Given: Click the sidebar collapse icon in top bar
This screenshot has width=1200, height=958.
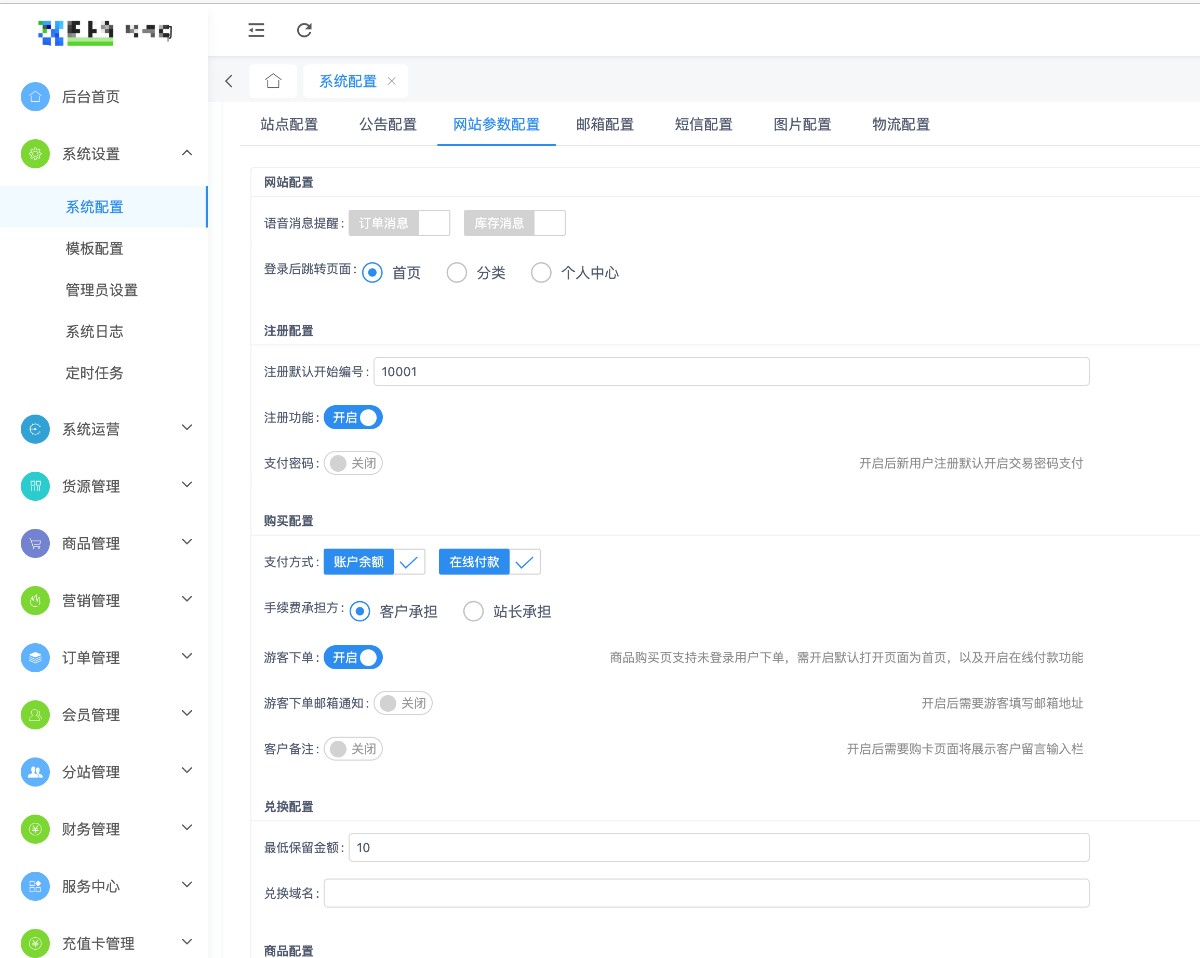Looking at the screenshot, I should point(257,30).
